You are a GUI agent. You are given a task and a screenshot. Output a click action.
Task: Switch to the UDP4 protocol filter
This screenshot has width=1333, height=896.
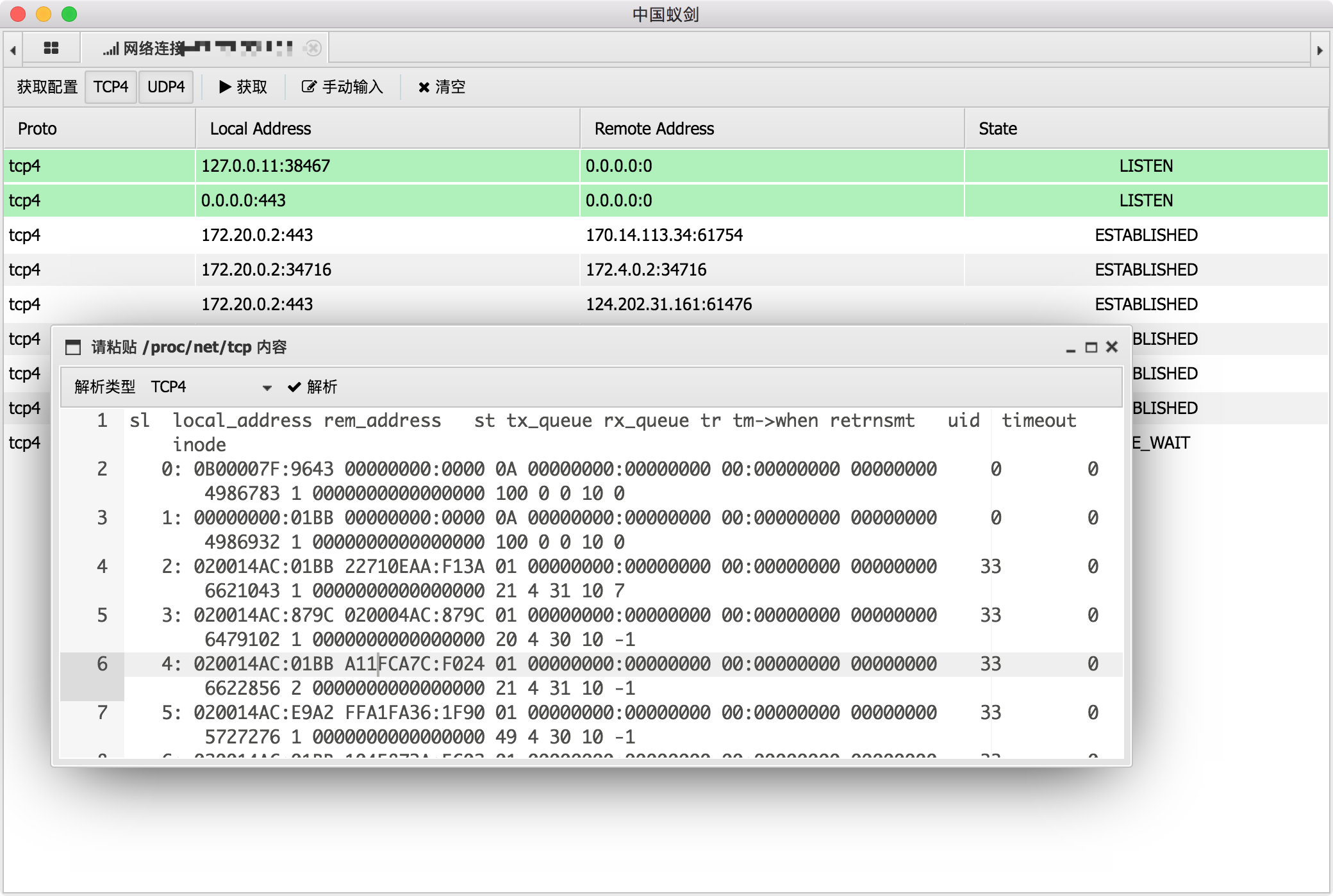(x=166, y=87)
